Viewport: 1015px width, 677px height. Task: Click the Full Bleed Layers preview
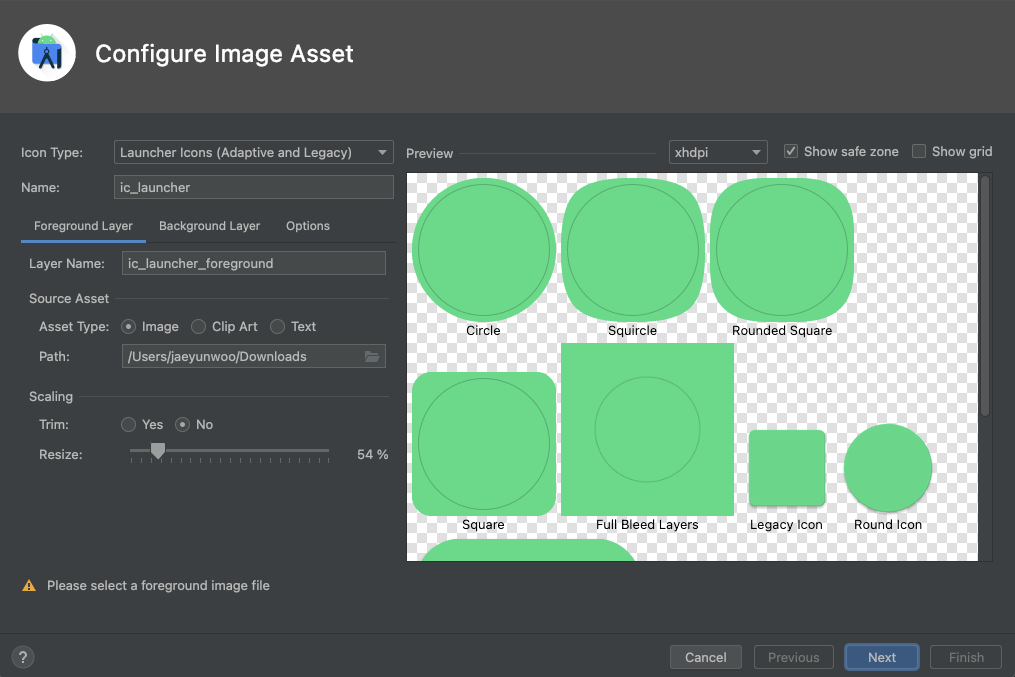pos(647,429)
